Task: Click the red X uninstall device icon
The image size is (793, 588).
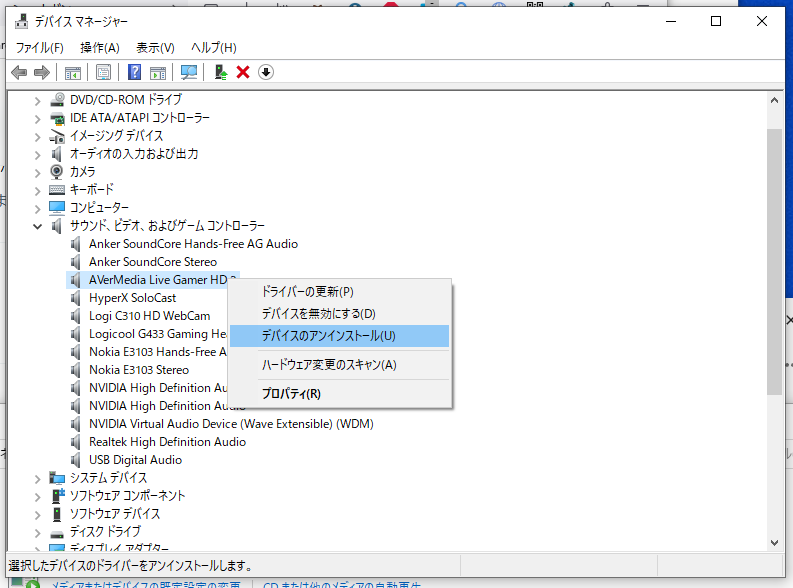Action: [x=243, y=72]
